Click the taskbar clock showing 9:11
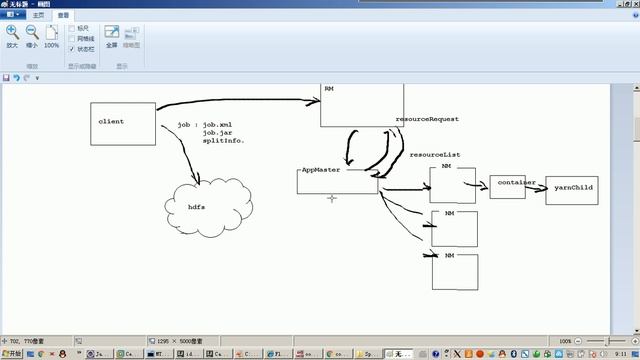Image resolution: width=640 pixels, height=360 pixels. coord(621,354)
